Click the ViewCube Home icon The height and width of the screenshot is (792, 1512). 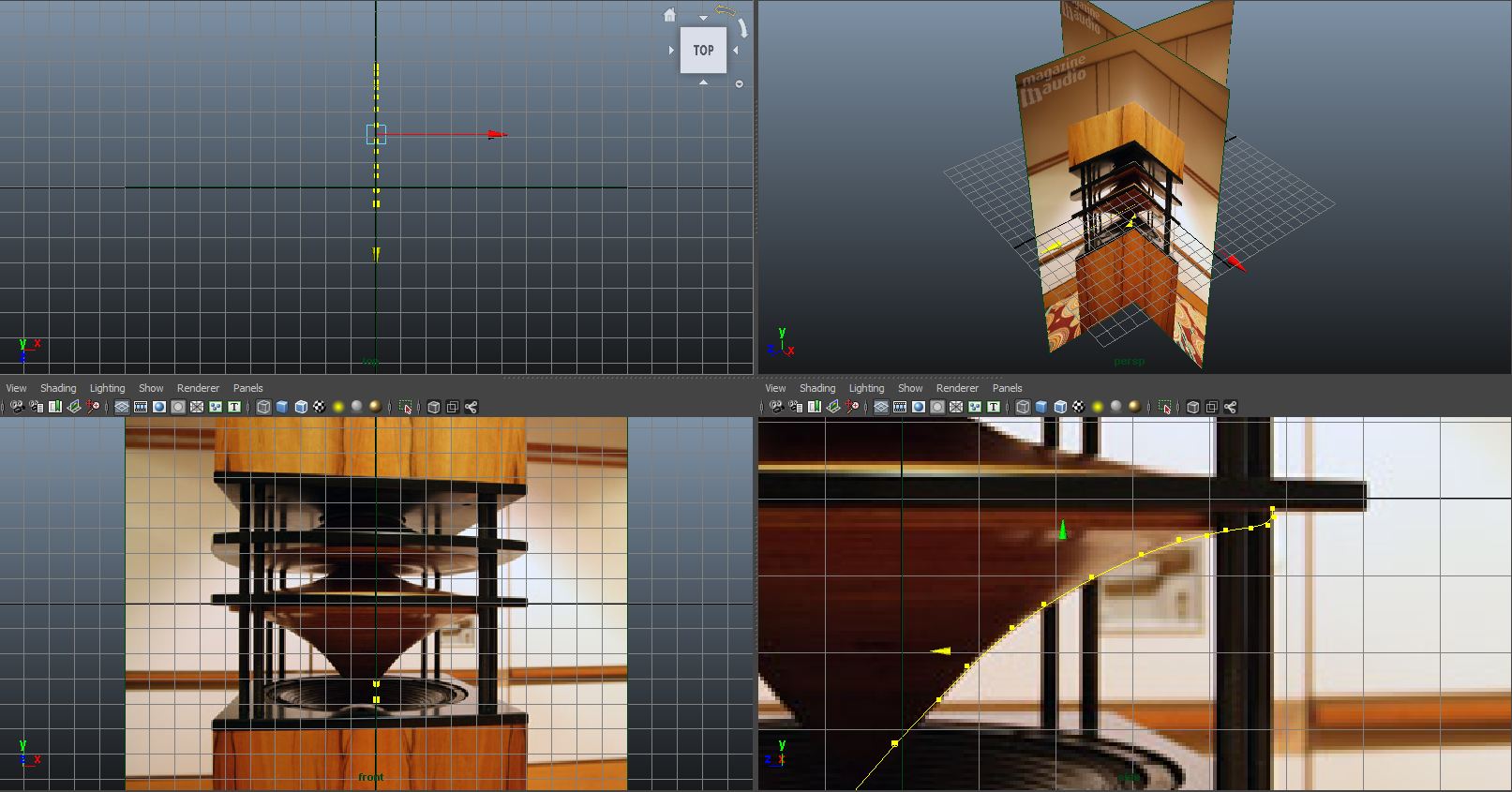click(669, 15)
